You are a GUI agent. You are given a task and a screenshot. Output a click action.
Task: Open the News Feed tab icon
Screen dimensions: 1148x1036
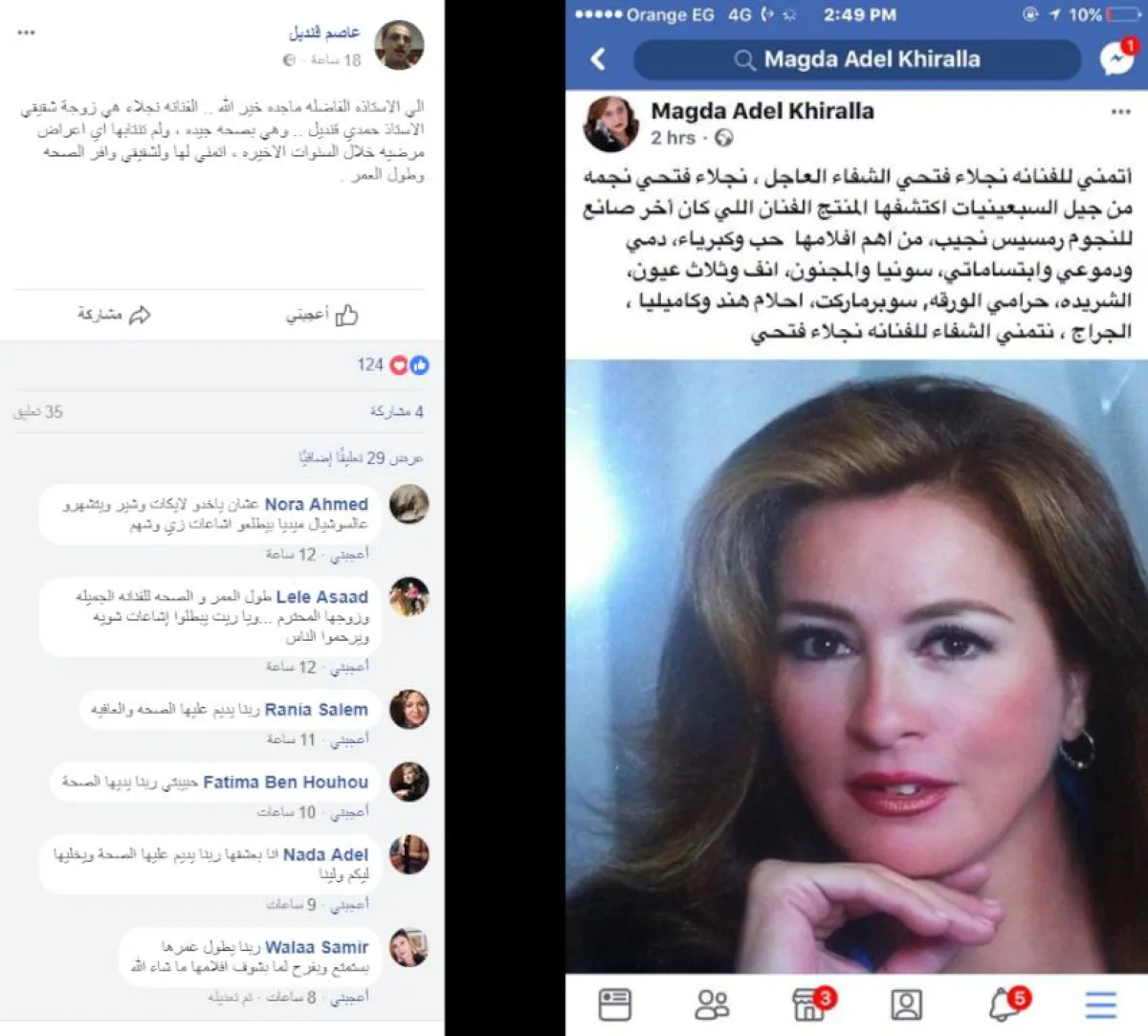tap(615, 1004)
